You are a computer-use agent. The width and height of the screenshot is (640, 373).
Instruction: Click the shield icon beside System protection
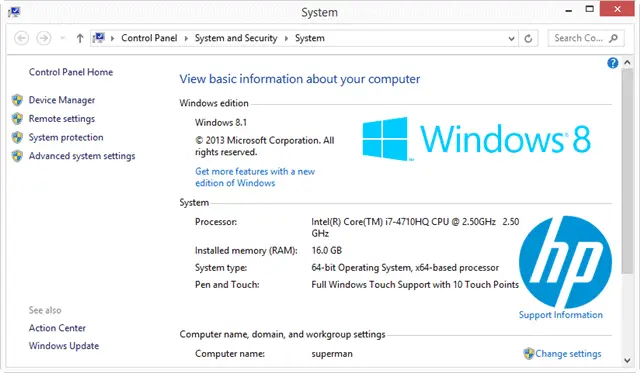[x=17, y=138]
